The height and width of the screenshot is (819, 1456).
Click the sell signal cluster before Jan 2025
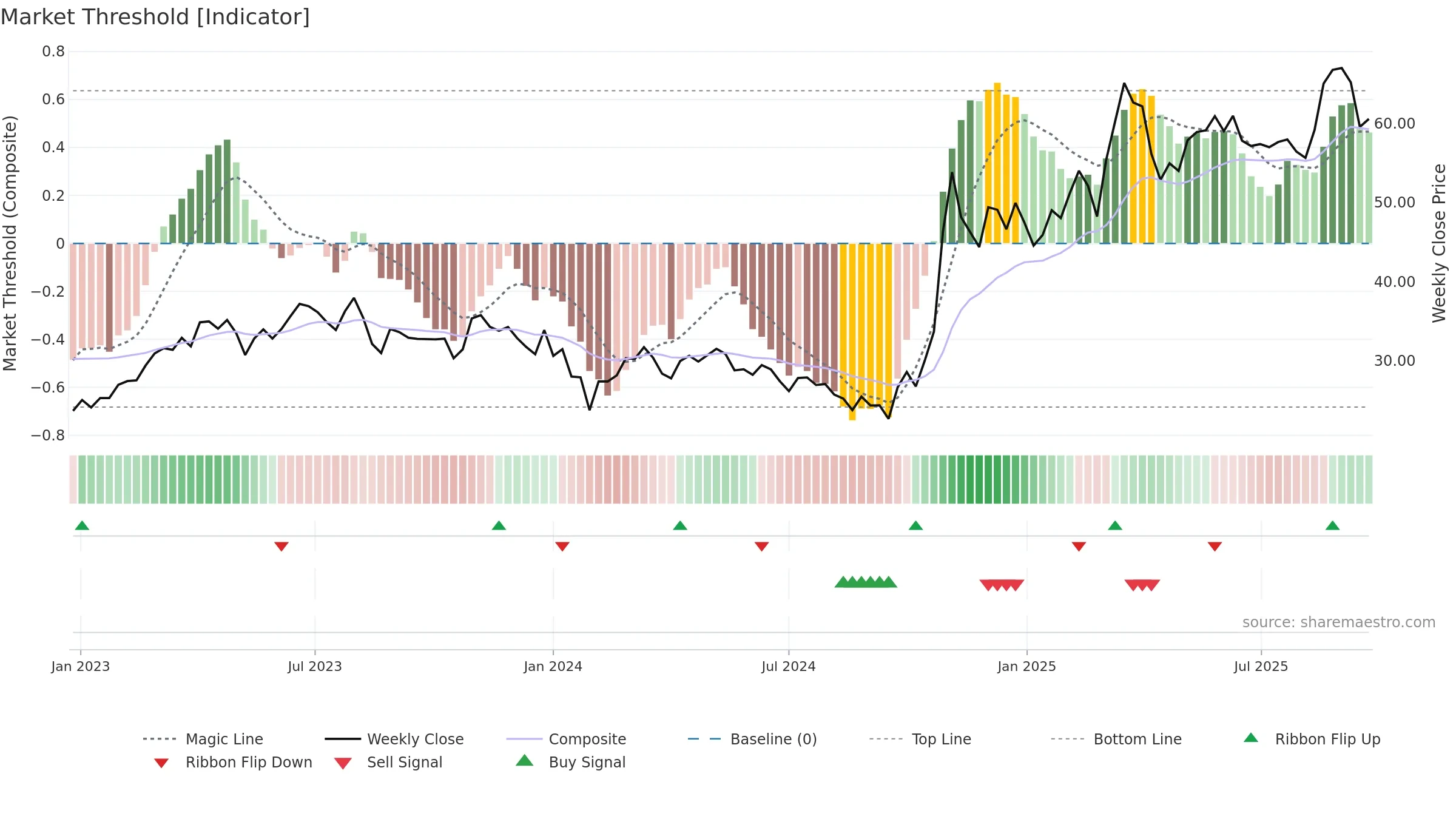(x=1002, y=585)
